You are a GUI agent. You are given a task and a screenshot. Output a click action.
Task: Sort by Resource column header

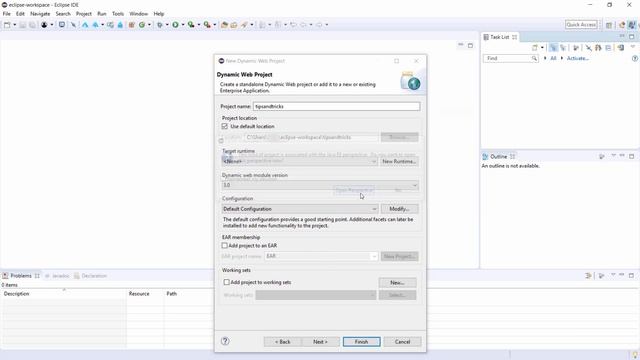(145, 293)
